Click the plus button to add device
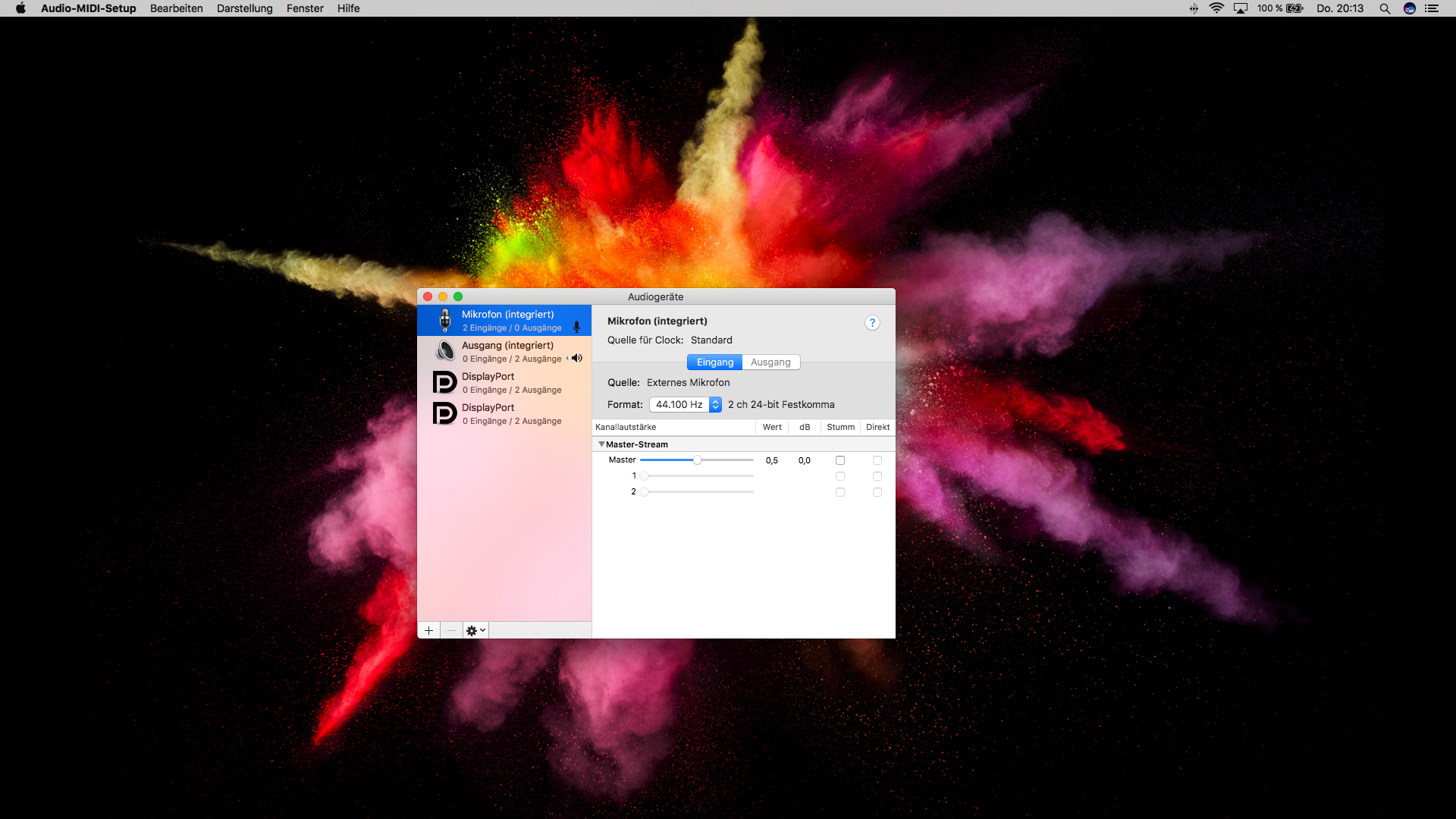This screenshot has width=1456, height=819. coord(428,630)
